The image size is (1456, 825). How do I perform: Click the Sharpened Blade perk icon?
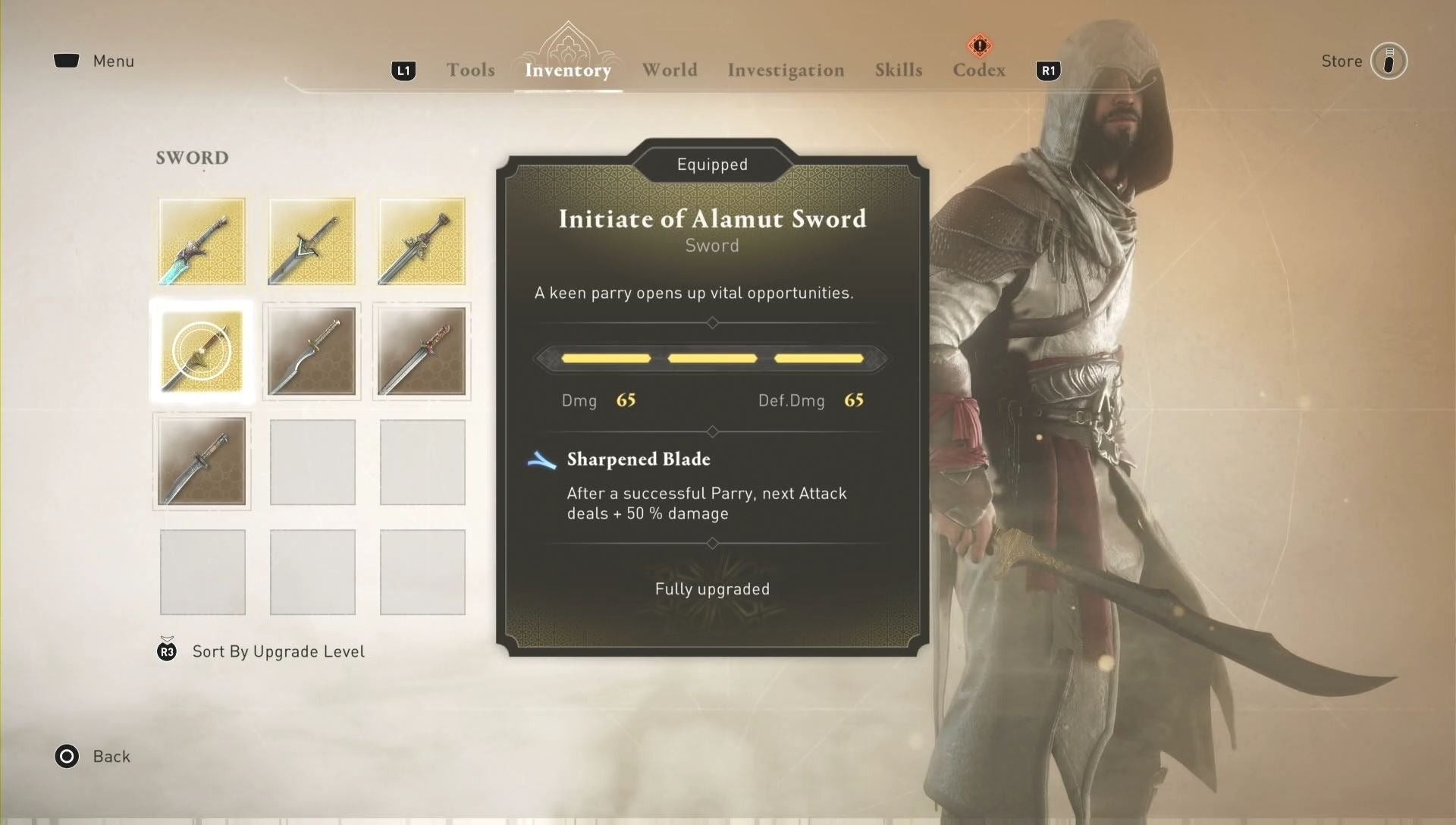[541, 460]
